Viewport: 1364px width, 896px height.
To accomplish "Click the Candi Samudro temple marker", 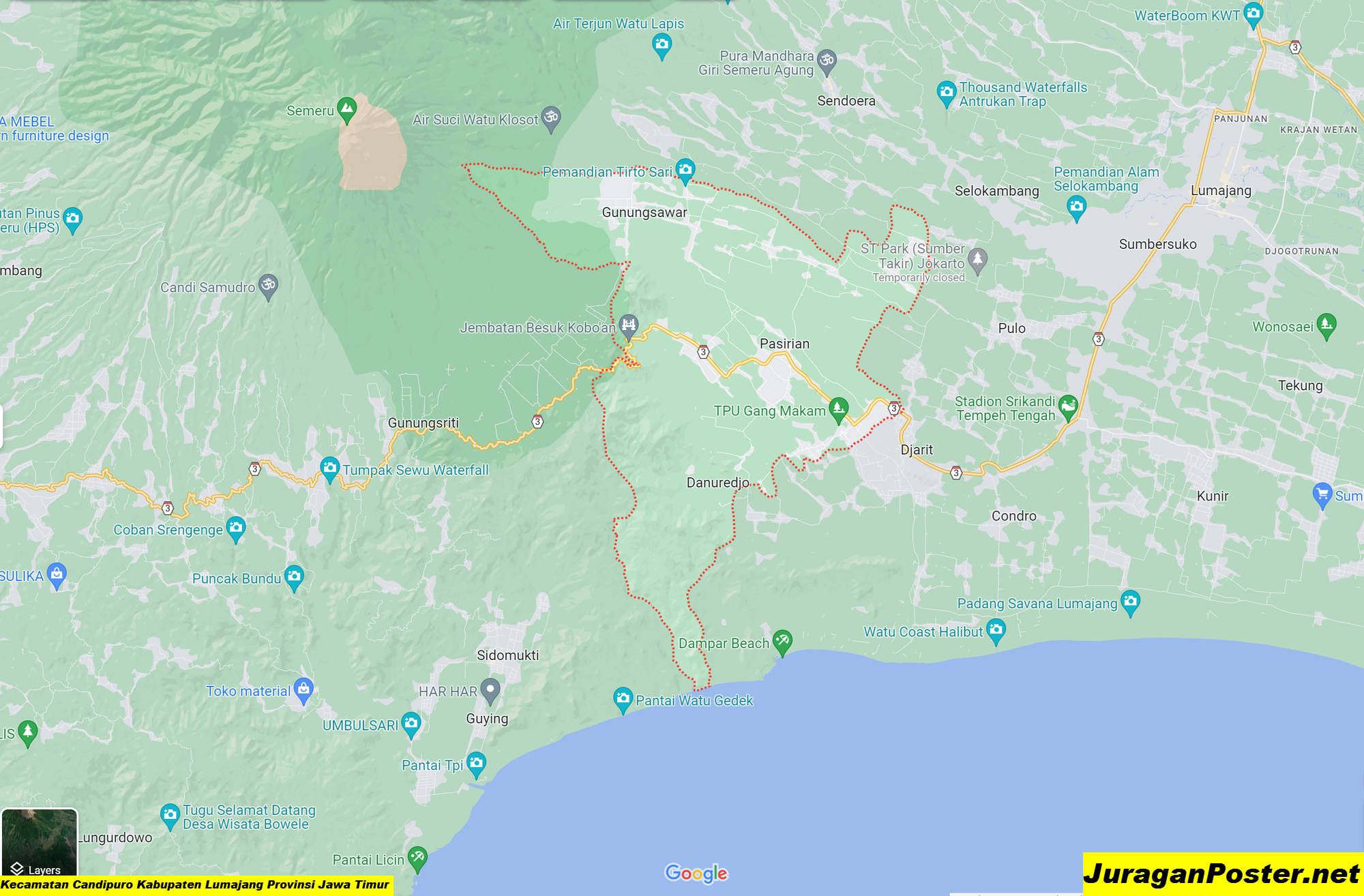I will click(x=269, y=286).
